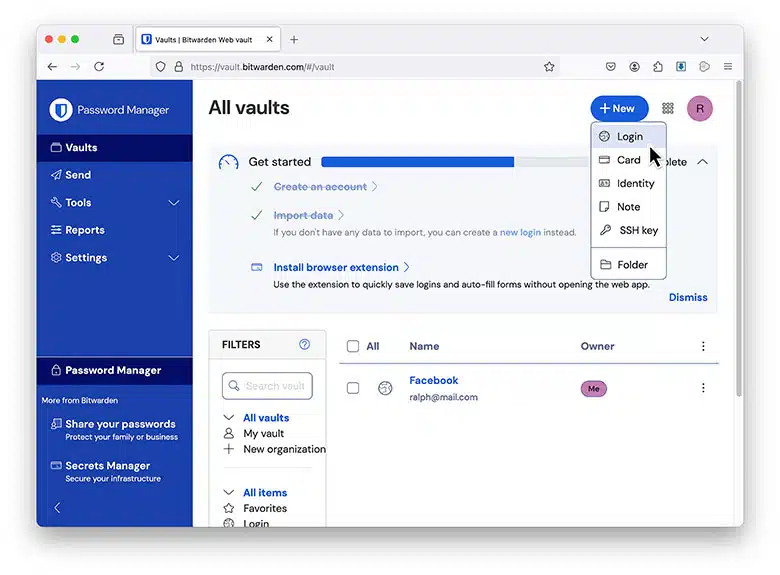Click the tracking protection shield icon
Image resolution: width=780 pixels, height=575 pixels.
point(160,67)
